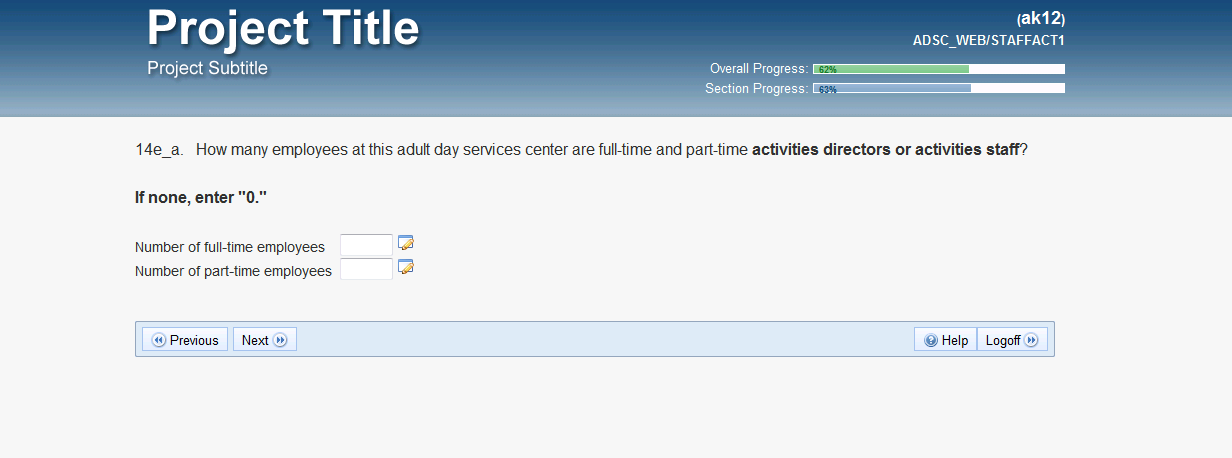Click the 14e_a question number

tap(159, 150)
